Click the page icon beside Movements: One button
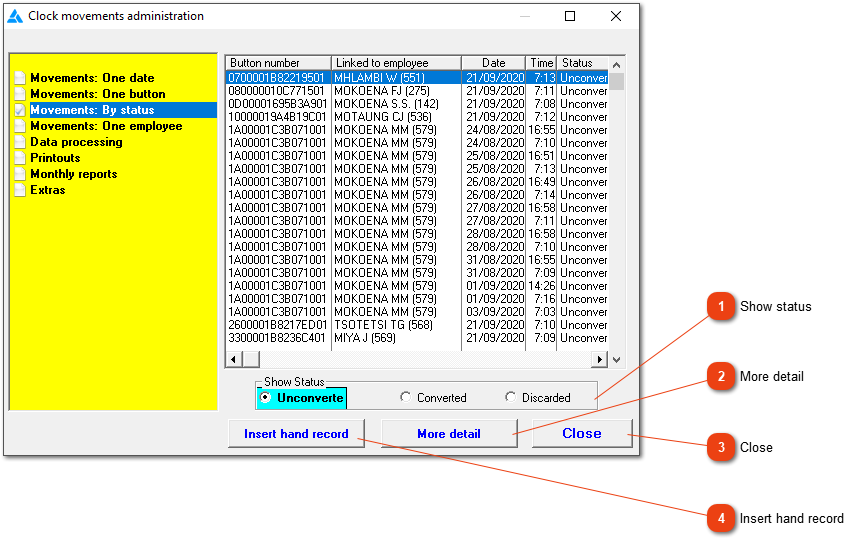The height and width of the screenshot is (543, 860). pos(20,94)
